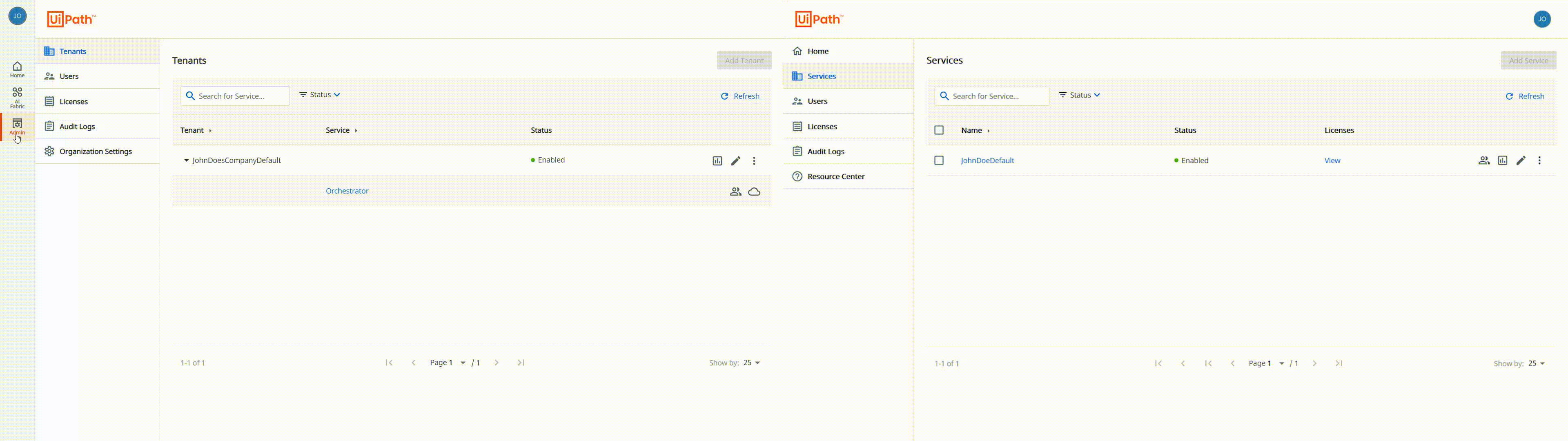The height and width of the screenshot is (441, 1568).
Task: Click View licenses link for JohnDoeDefault
Action: (1332, 161)
